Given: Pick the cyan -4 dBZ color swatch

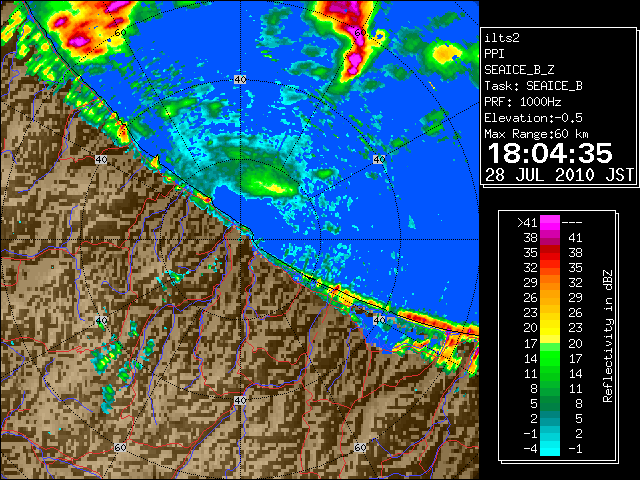Looking at the screenshot, I should (550, 449).
